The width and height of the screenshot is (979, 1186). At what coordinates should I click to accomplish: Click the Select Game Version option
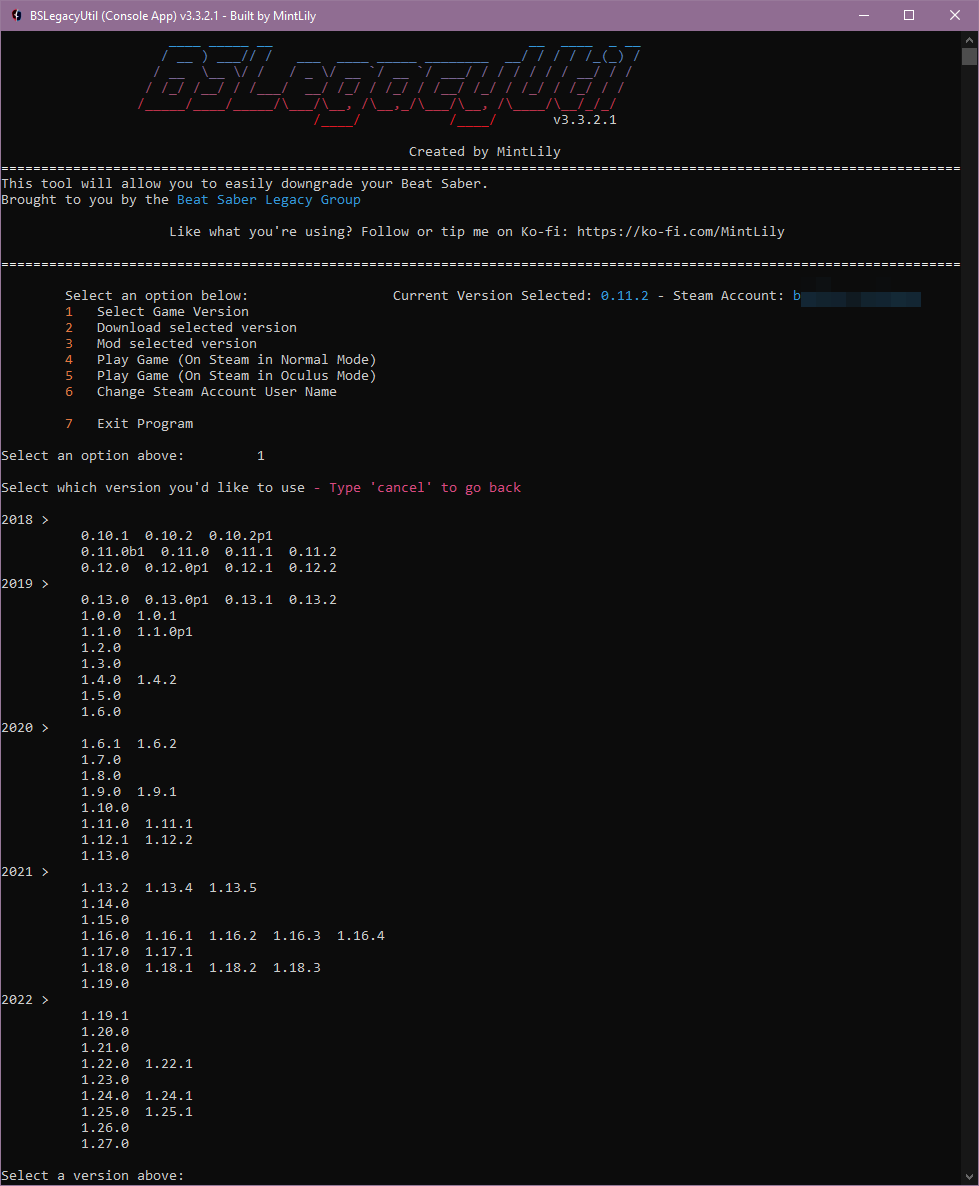[172, 312]
